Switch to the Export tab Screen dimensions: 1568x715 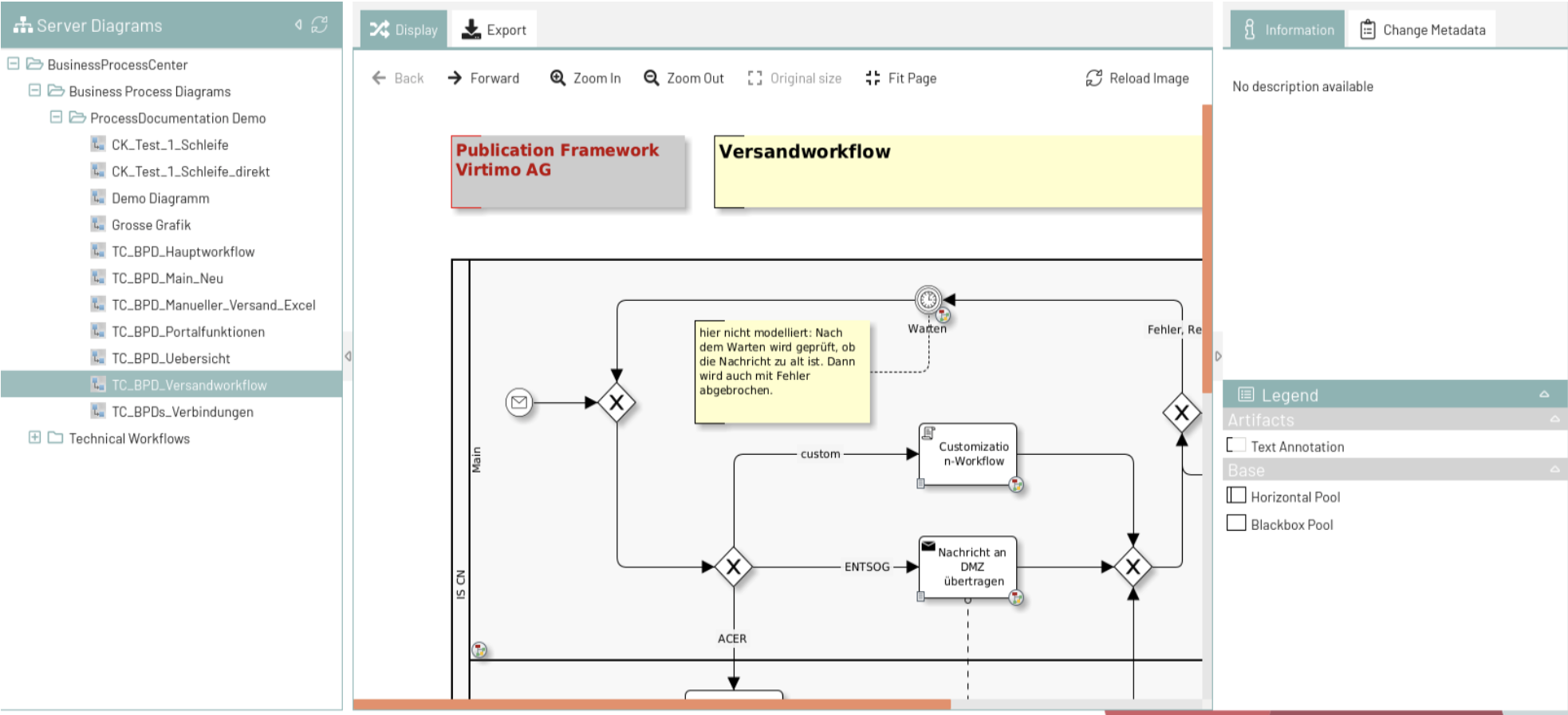pyautogui.click(x=494, y=30)
